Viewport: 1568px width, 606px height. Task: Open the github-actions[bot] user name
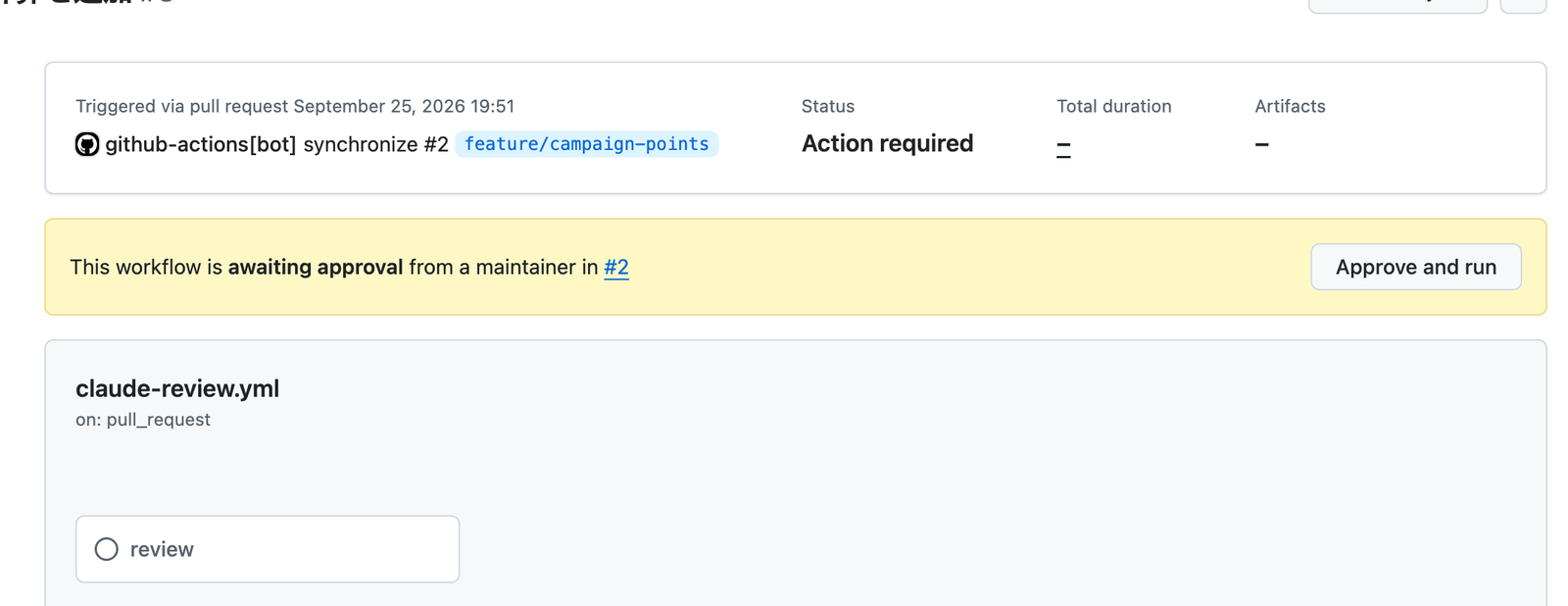coord(201,144)
